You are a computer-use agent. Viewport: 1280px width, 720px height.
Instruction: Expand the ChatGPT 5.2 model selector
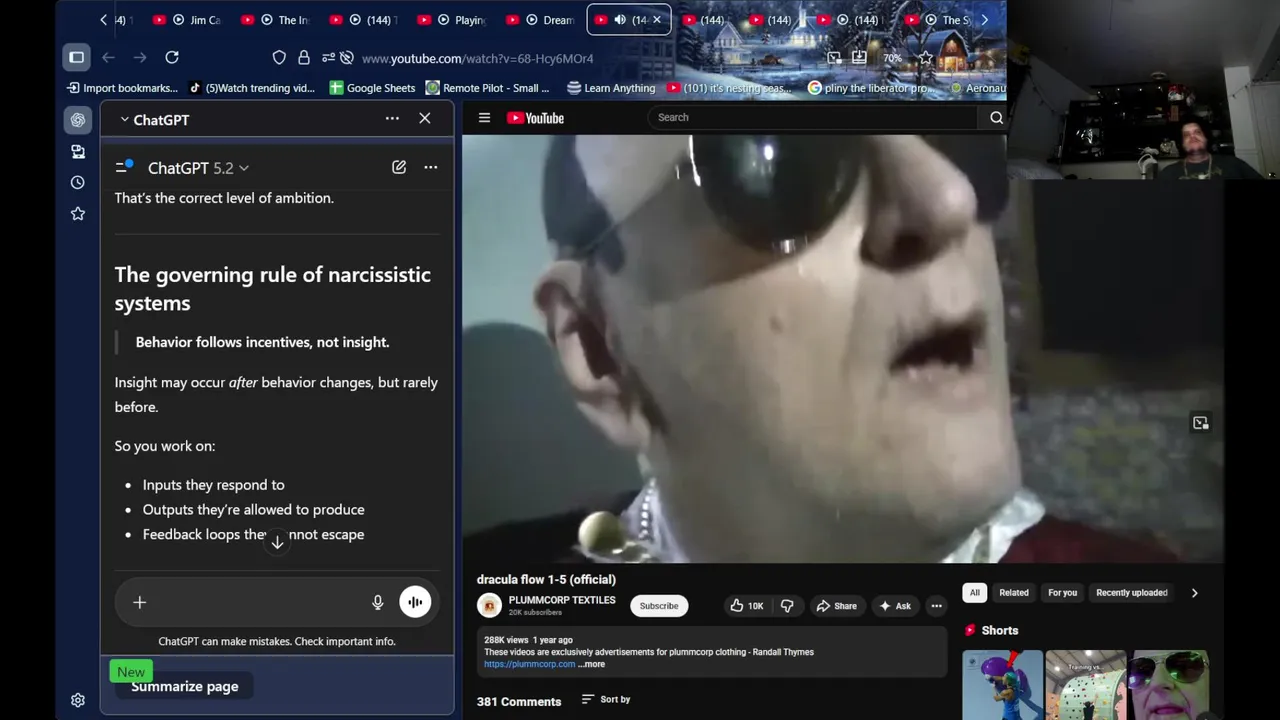(x=198, y=168)
